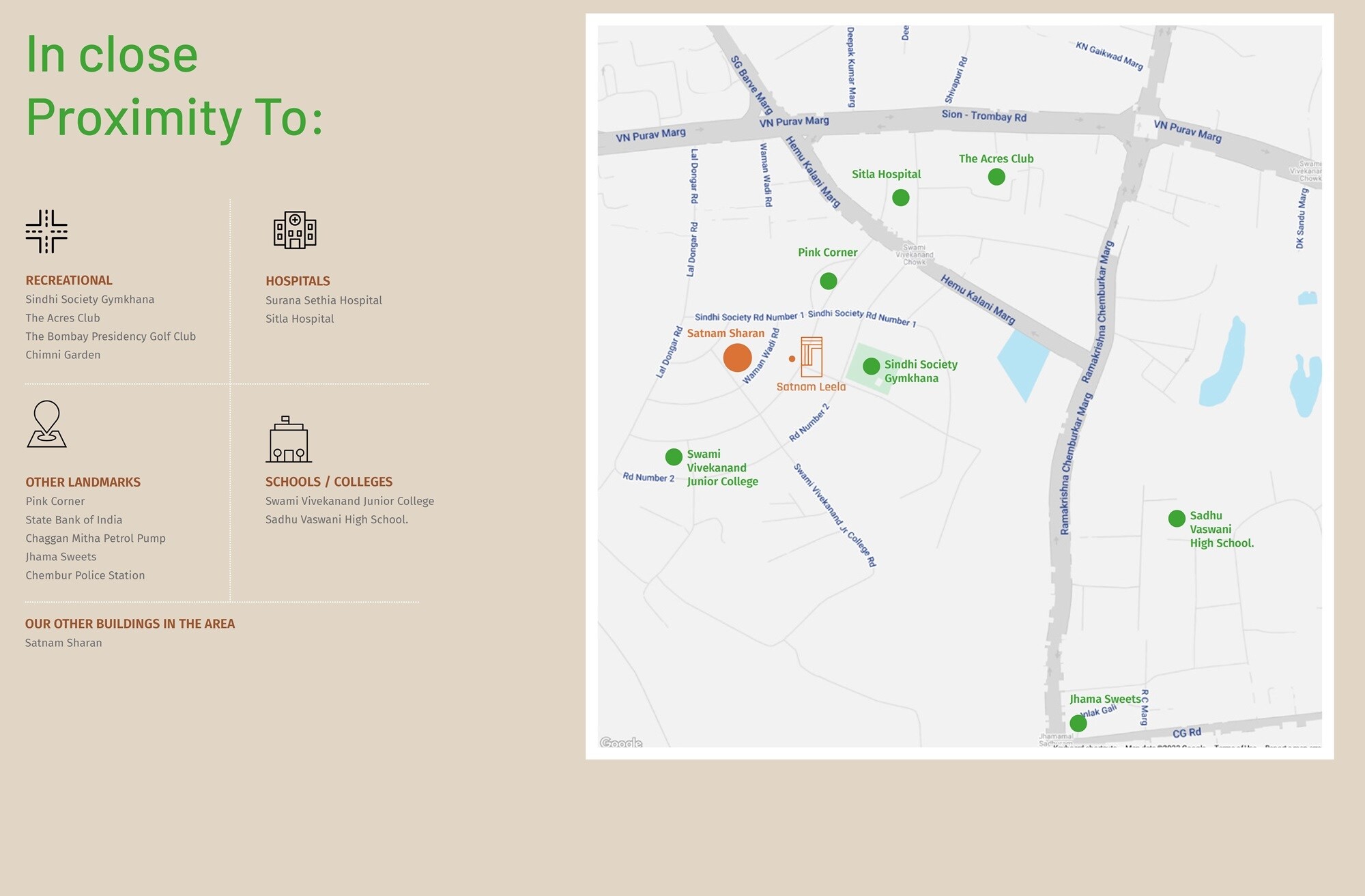1365x896 pixels.
Task: Click the Schools / Colleges building icon
Action: tap(289, 439)
